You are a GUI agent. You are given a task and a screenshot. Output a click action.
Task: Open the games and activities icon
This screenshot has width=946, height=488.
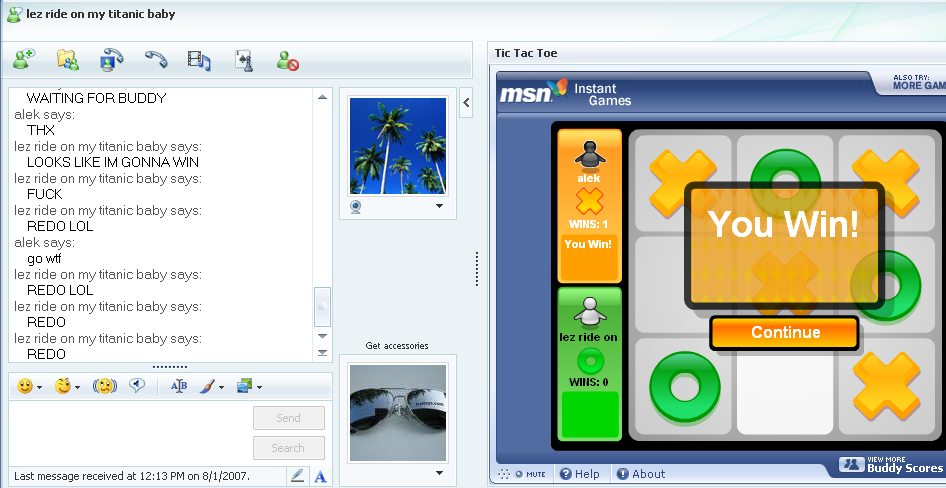pos(244,60)
